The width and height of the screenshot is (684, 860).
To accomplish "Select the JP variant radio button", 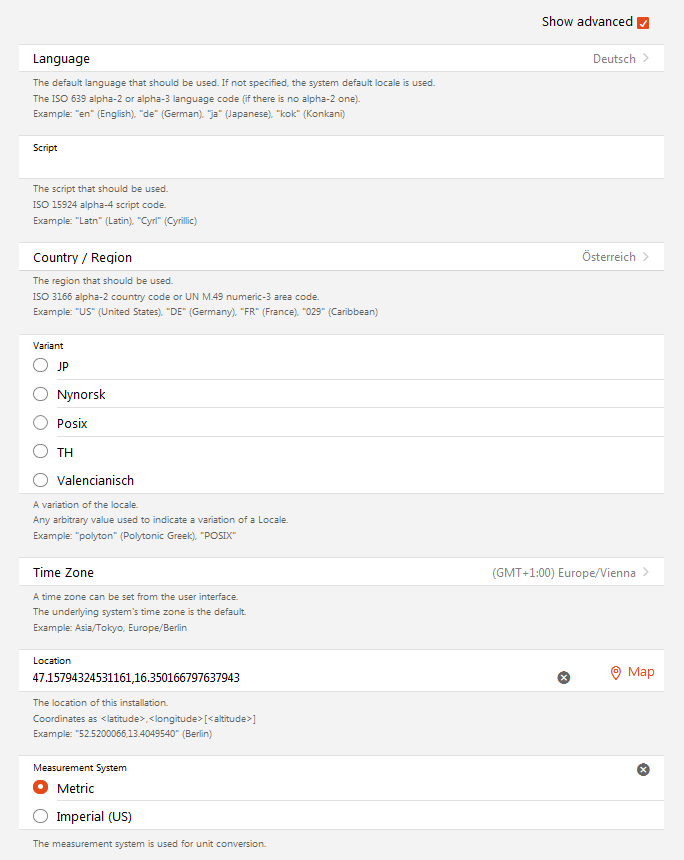I will tap(41, 366).
